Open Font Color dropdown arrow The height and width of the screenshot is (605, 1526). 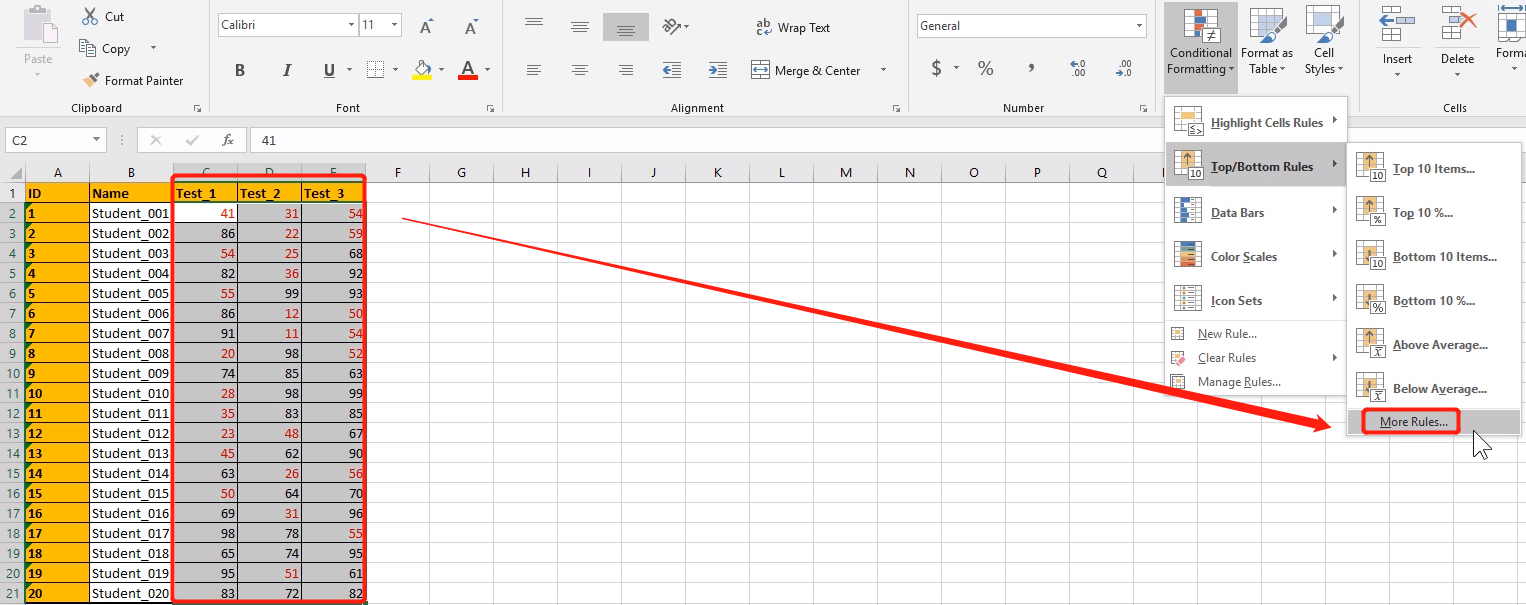coord(488,70)
